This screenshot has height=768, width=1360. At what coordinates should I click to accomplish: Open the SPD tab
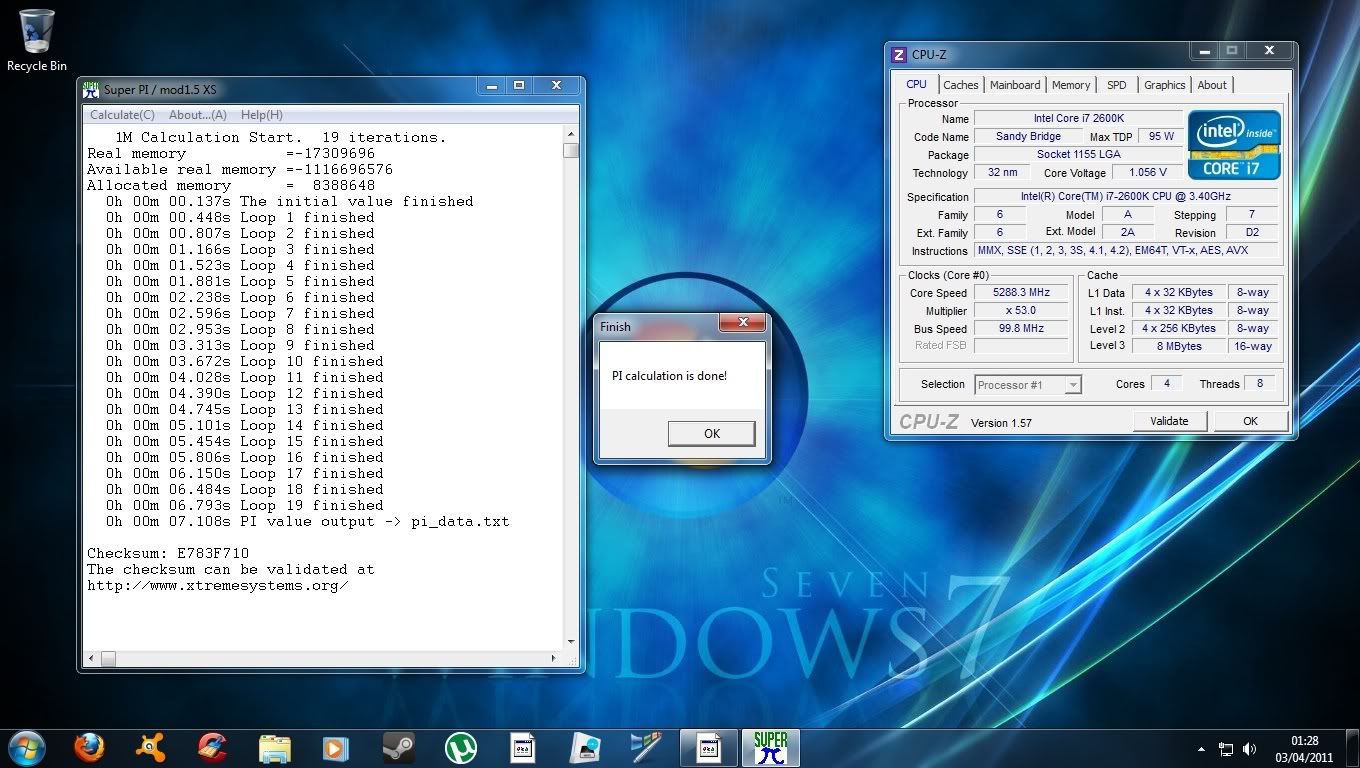pyautogui.click(x=1117, y=85)
